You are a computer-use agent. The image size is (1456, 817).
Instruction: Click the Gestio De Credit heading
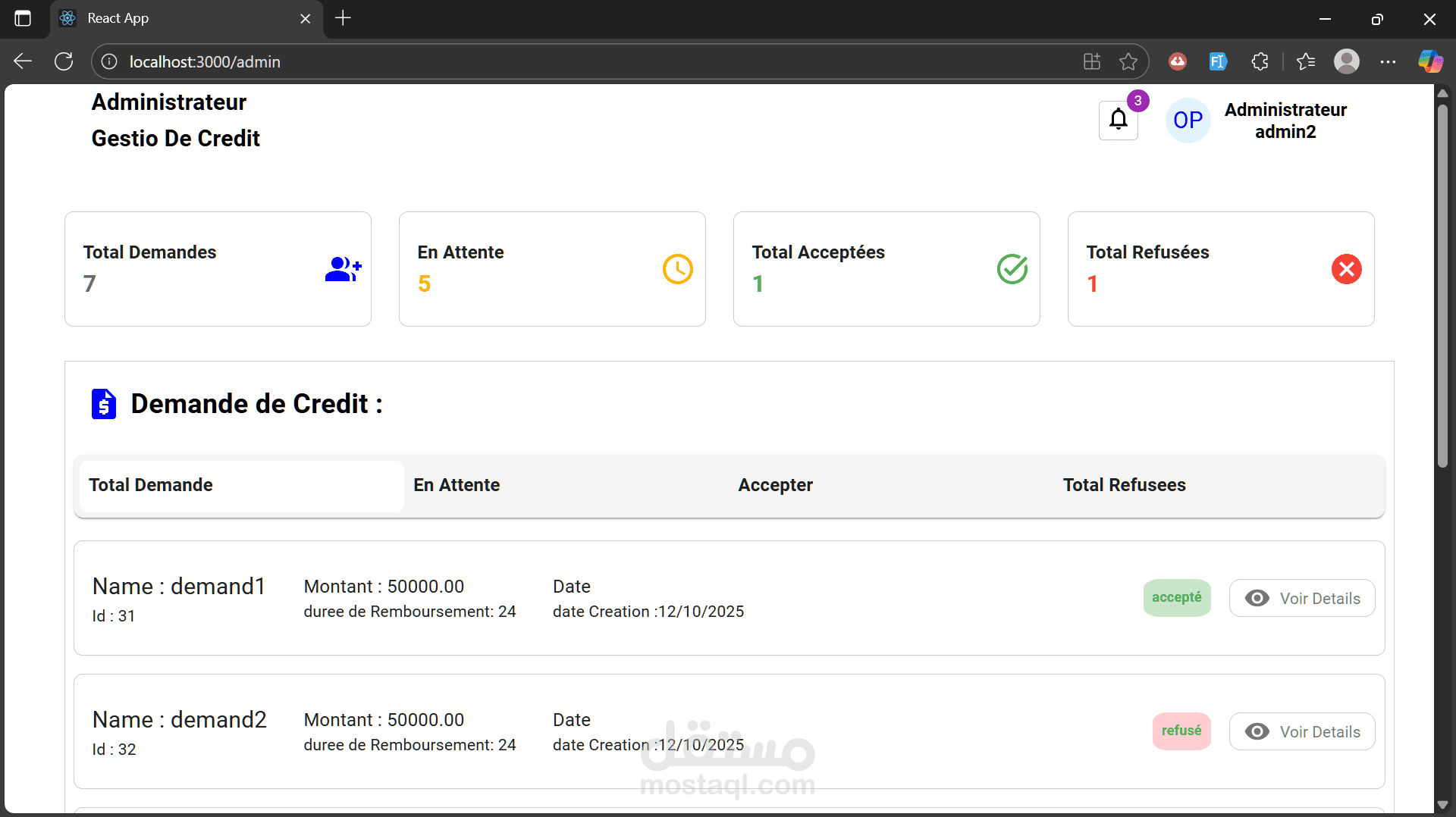coord(176,139)
